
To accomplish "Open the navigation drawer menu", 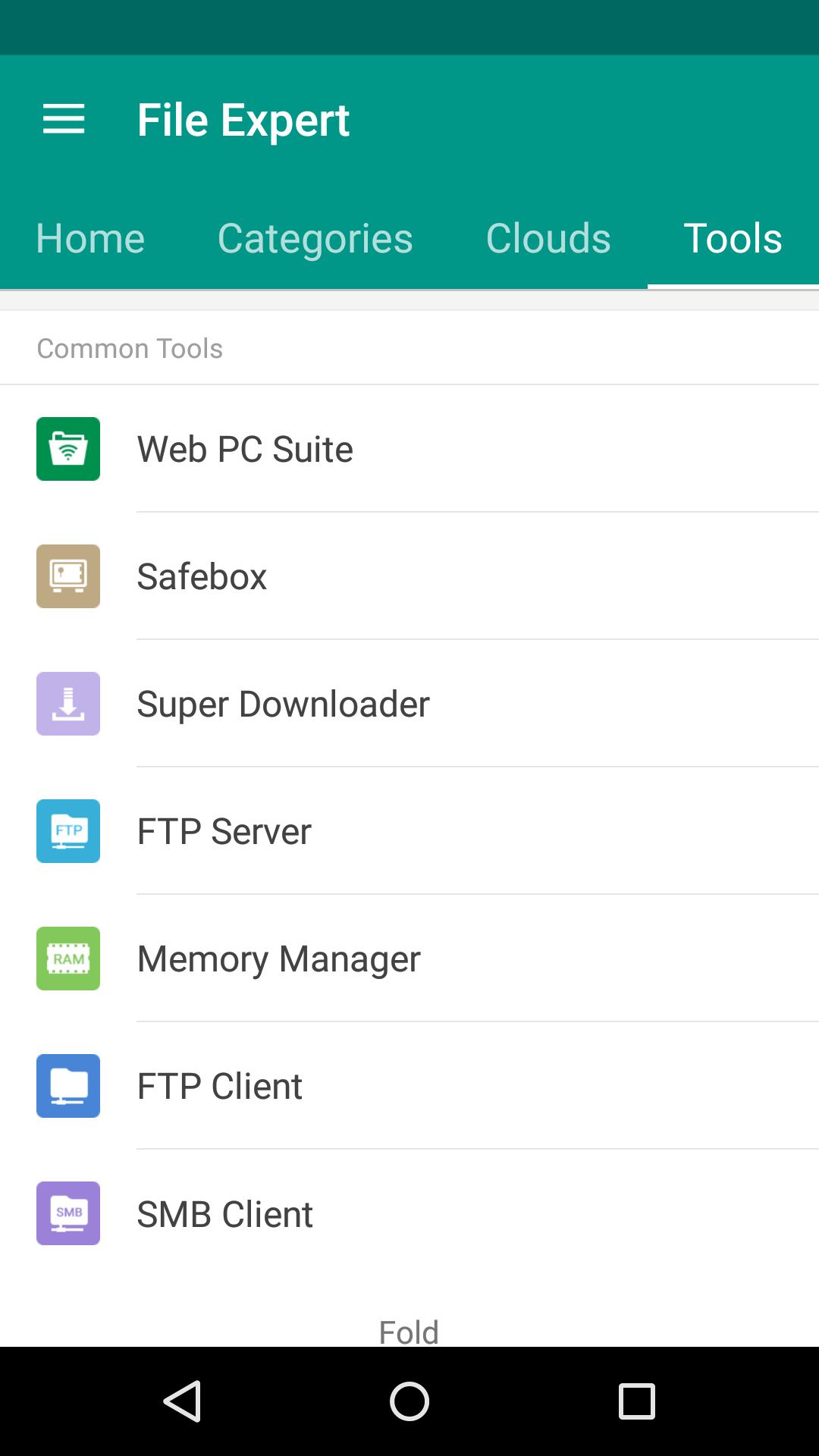I will coord(64,119).
